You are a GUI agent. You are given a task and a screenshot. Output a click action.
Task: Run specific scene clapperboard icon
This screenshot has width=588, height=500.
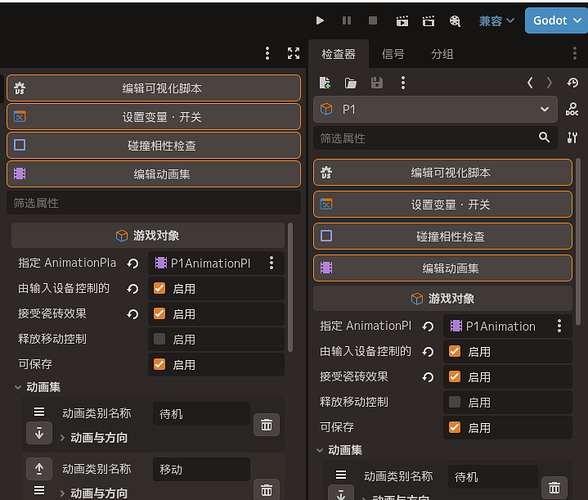[x=428, y=21]
